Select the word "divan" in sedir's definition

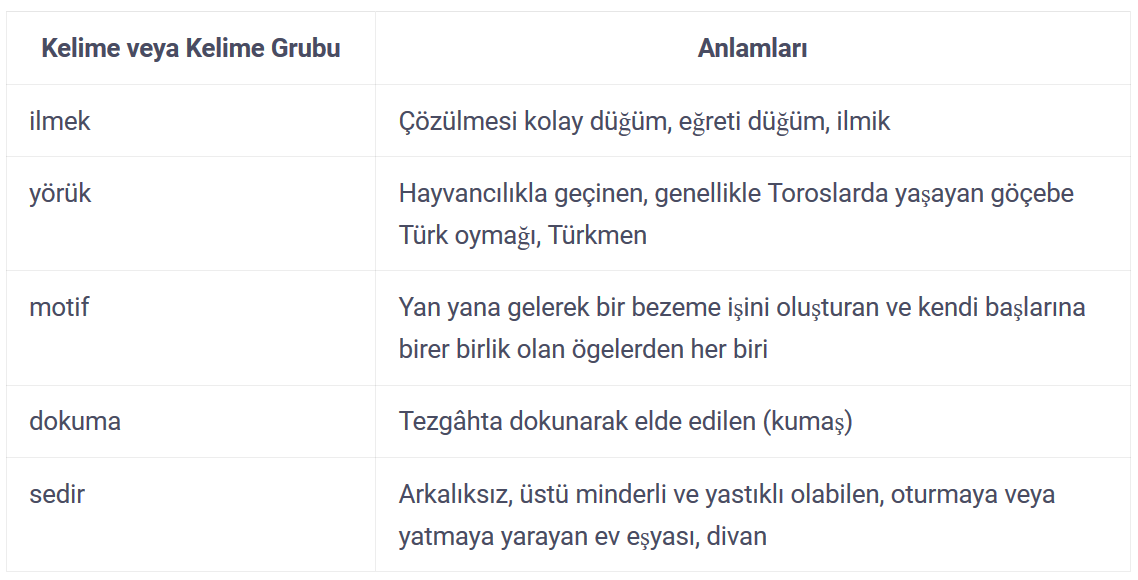coord(736,536)
